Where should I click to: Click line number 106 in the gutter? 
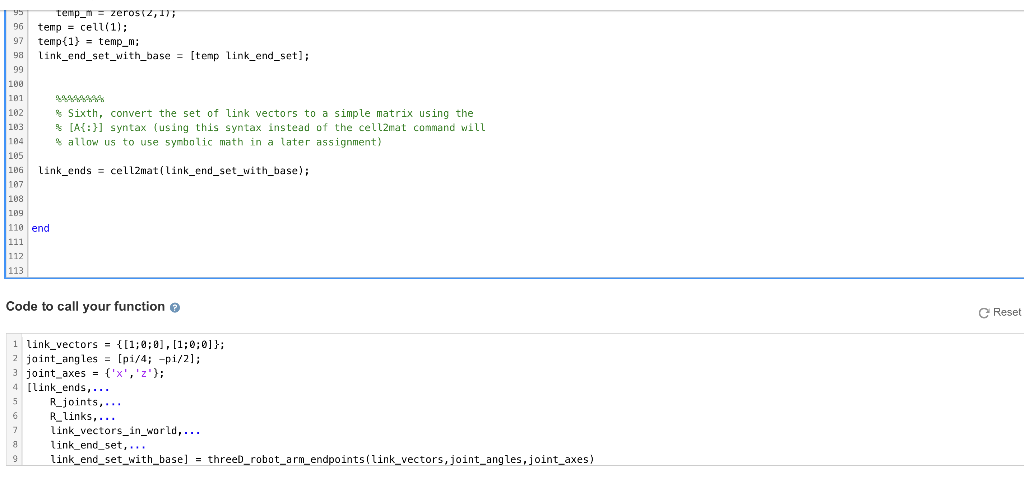pyautogui.click(x=16, y=171)
